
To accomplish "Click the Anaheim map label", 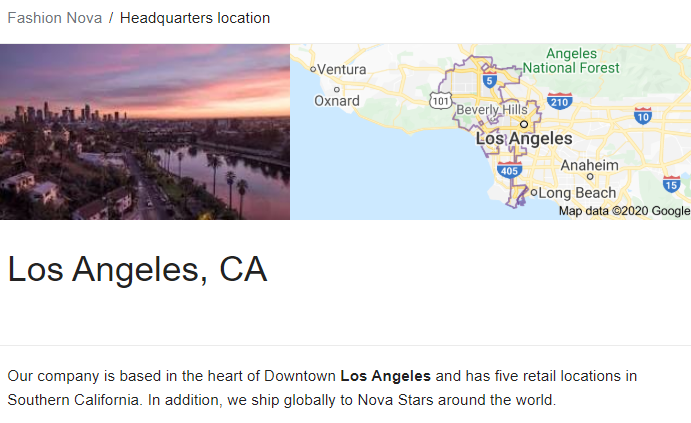I will (x=590, y=165).
